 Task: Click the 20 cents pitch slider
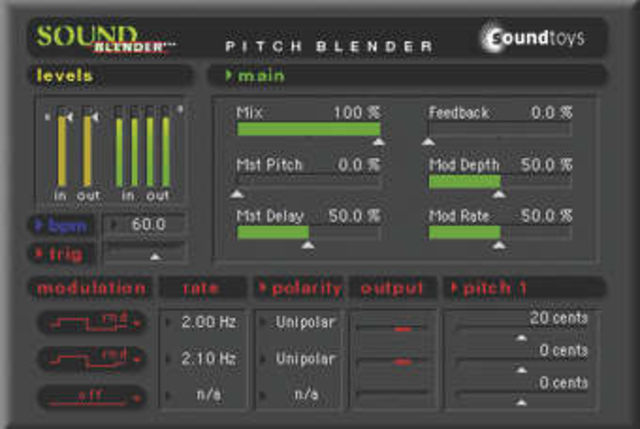pyautogui.click(x=522, y=328)
